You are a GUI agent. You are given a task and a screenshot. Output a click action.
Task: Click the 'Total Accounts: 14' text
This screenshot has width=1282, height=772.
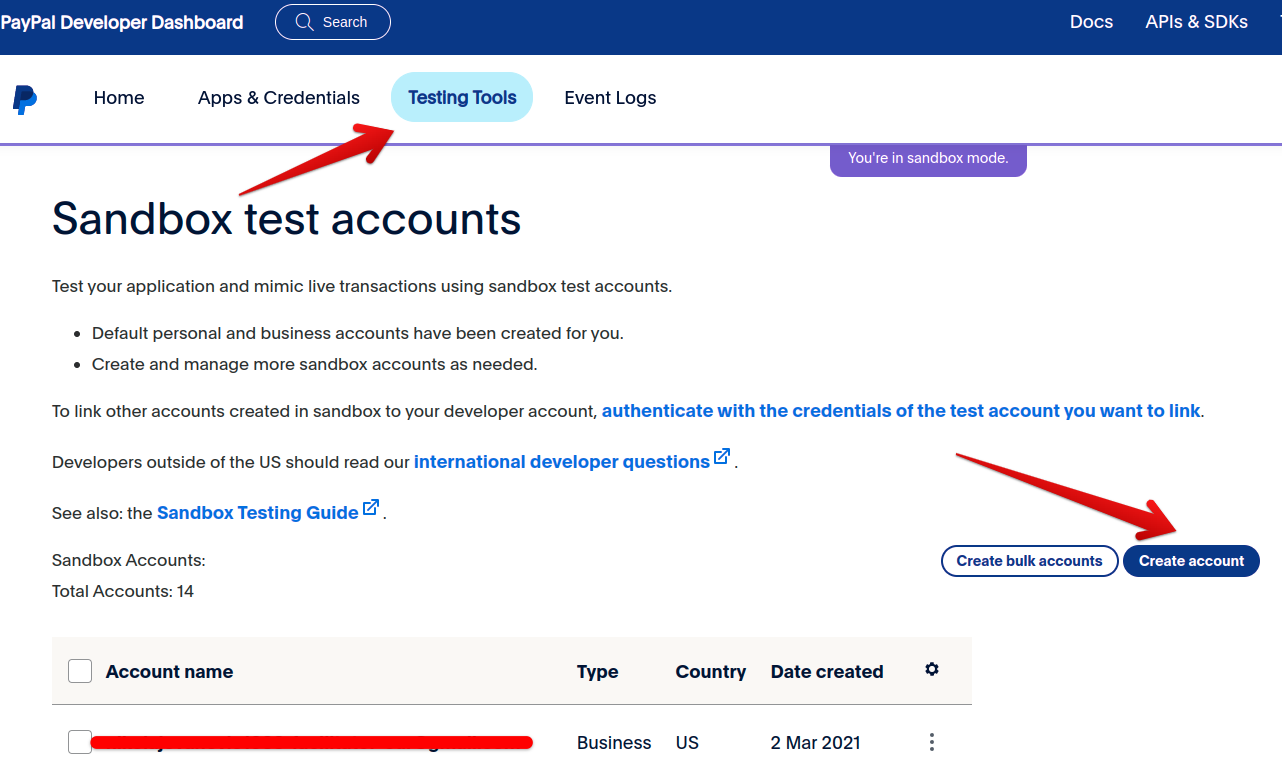123,592
